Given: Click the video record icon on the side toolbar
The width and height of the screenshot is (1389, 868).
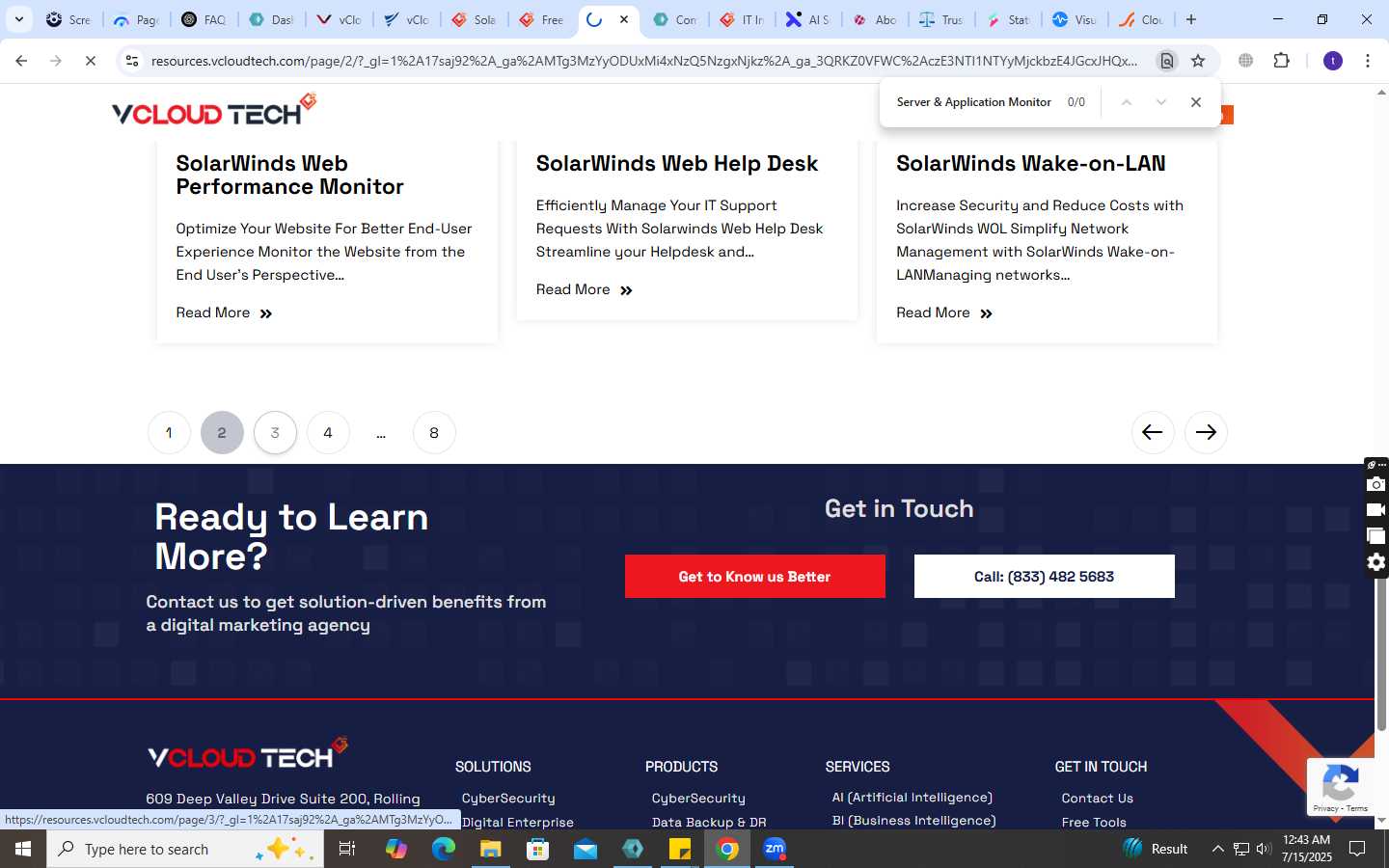Looking at the screenshot, I should [1376, 510].
